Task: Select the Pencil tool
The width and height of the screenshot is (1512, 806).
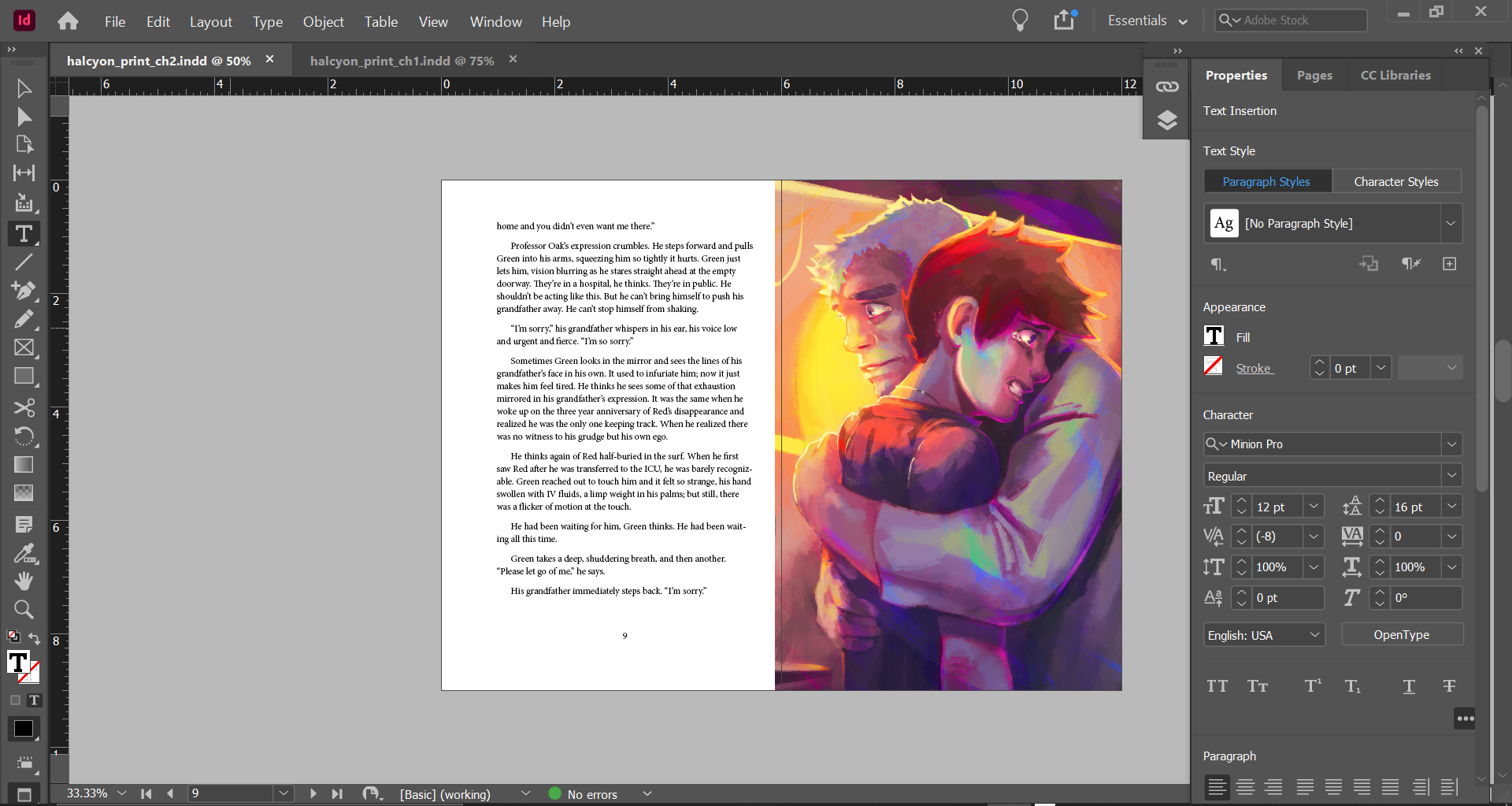Action: pos(24,319)
